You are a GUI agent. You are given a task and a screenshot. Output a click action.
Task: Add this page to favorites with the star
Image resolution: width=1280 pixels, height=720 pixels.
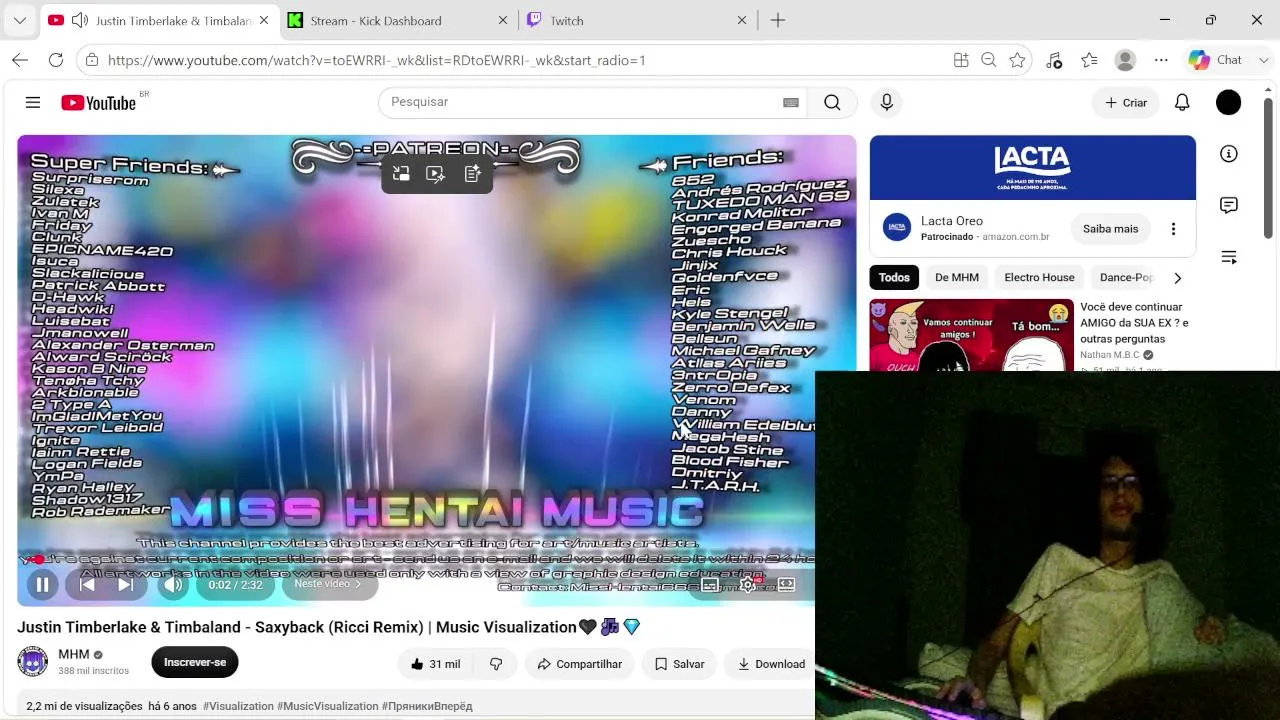[1017, 60]
